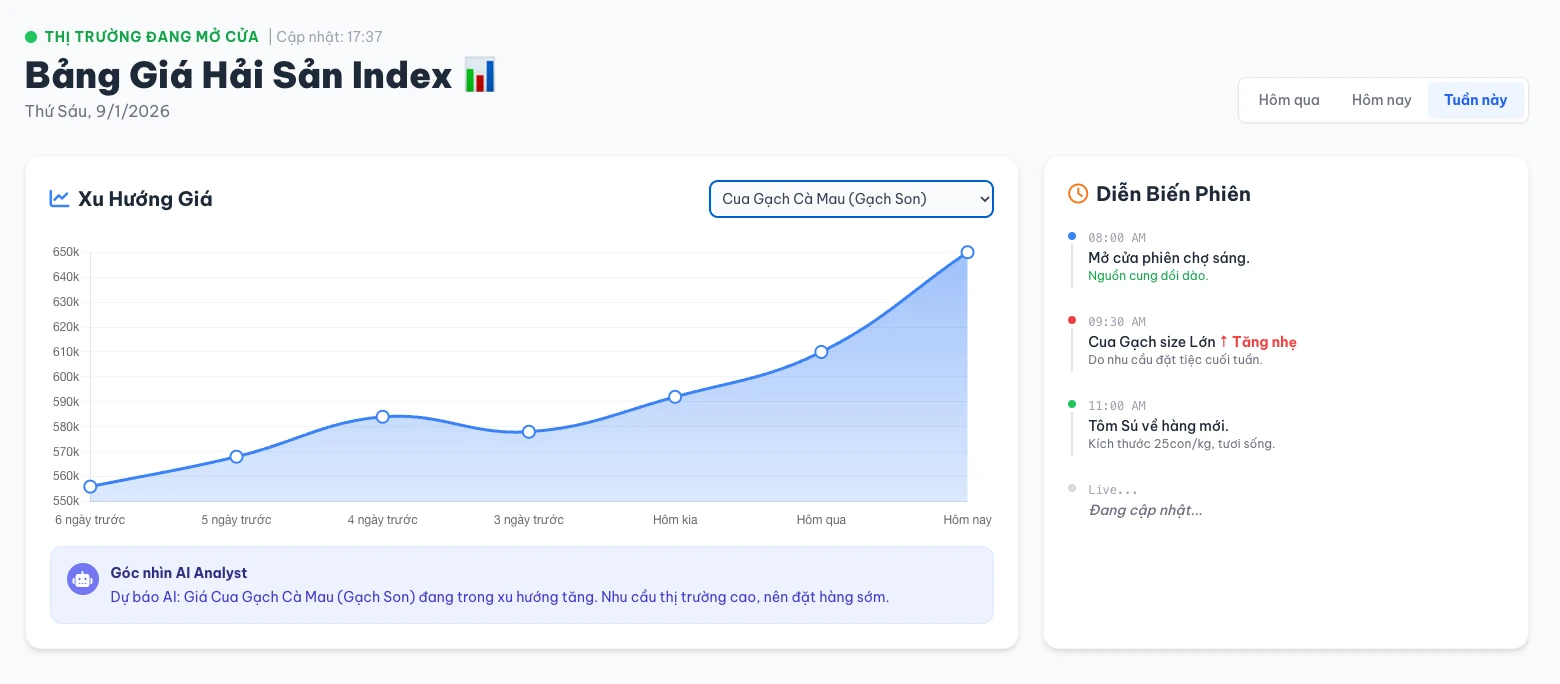Viewport: 1560px width, 684px height.
Task: Select the 6 ngày trước chart point
Action: tap(90, 487)
